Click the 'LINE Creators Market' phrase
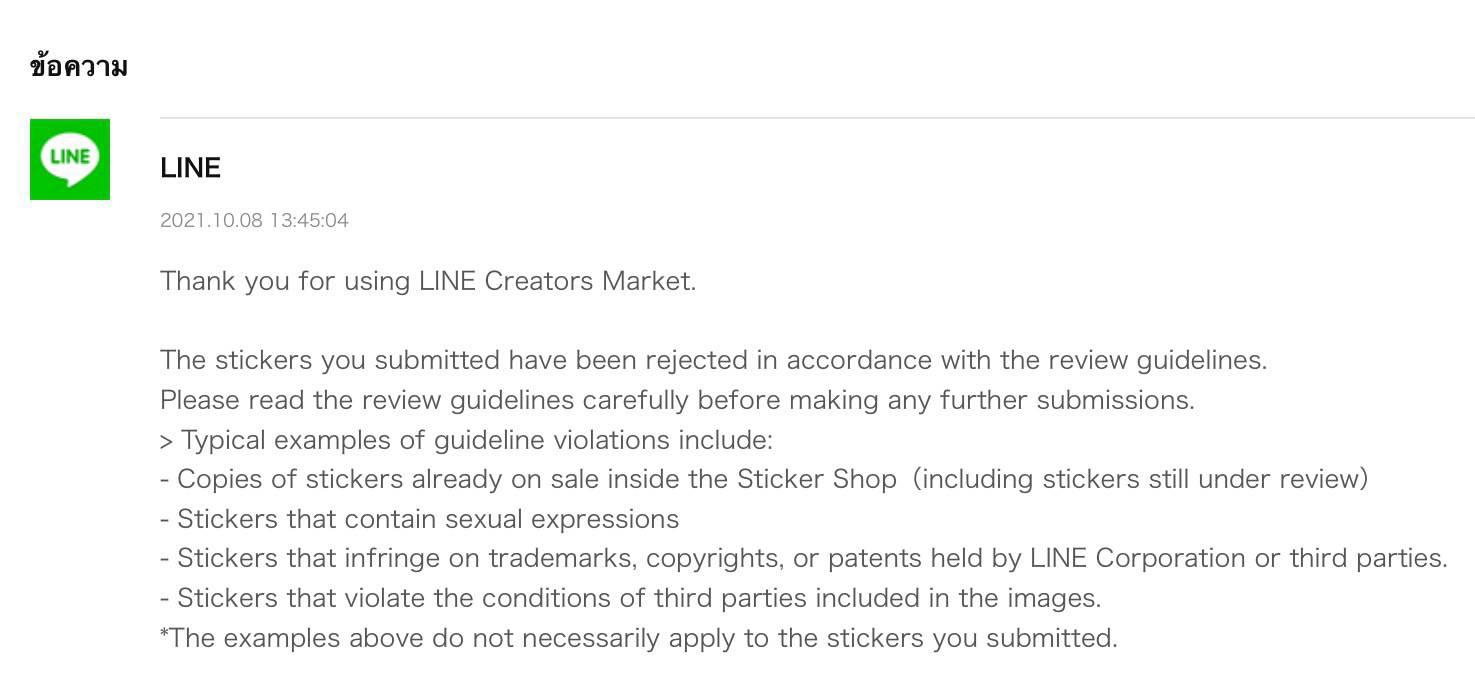Image resolution: width=1475 pixels, height=687 pixels. pyautogui.click(x=555, y=281)
